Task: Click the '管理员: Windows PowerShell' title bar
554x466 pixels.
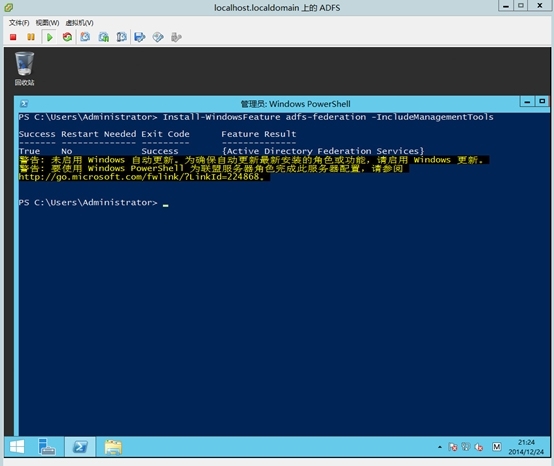Action: (x=295, y=104)
